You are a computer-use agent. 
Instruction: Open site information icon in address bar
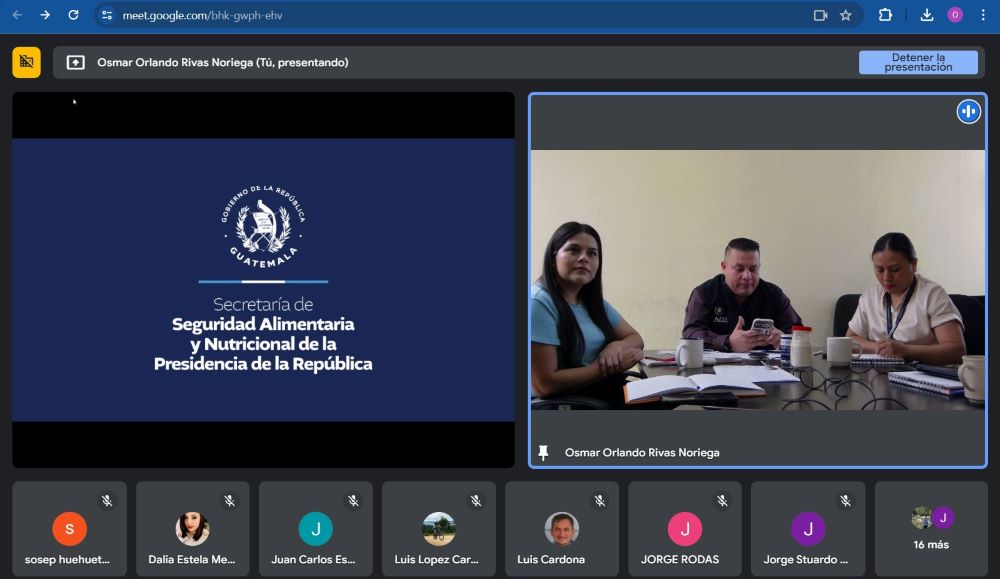point(107,15)
